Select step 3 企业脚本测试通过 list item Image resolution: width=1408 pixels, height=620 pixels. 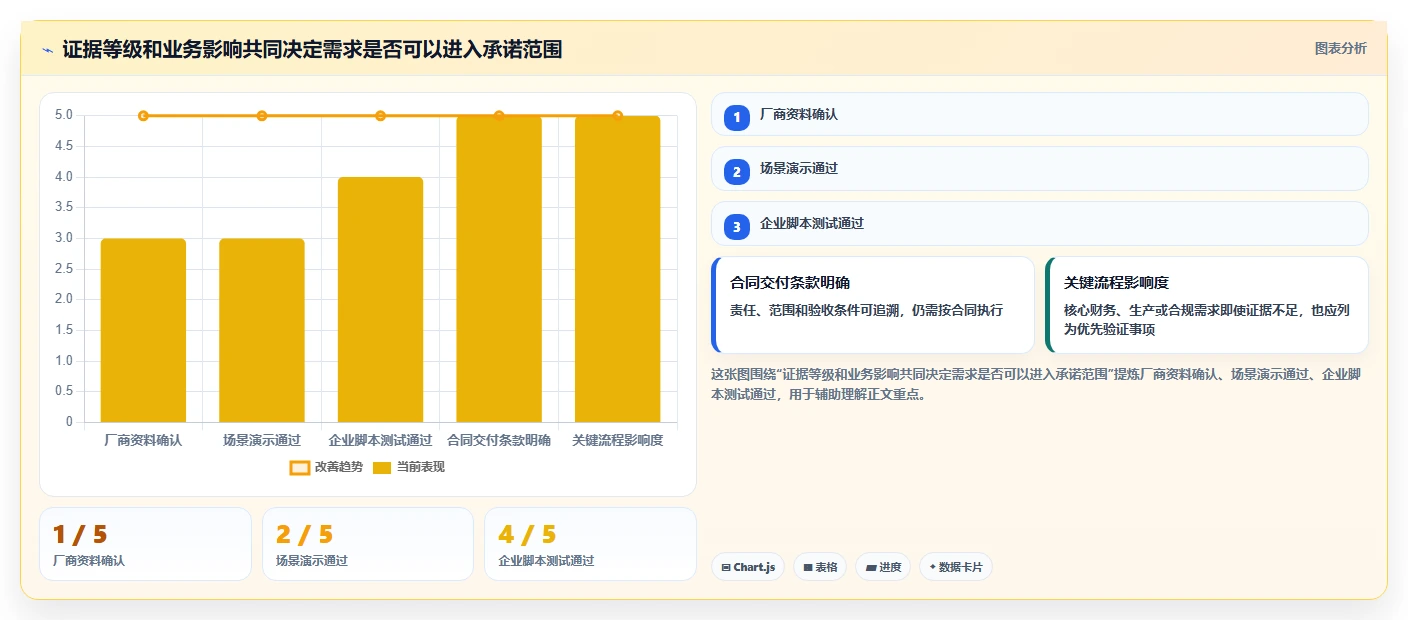[x=1039, y=224]
